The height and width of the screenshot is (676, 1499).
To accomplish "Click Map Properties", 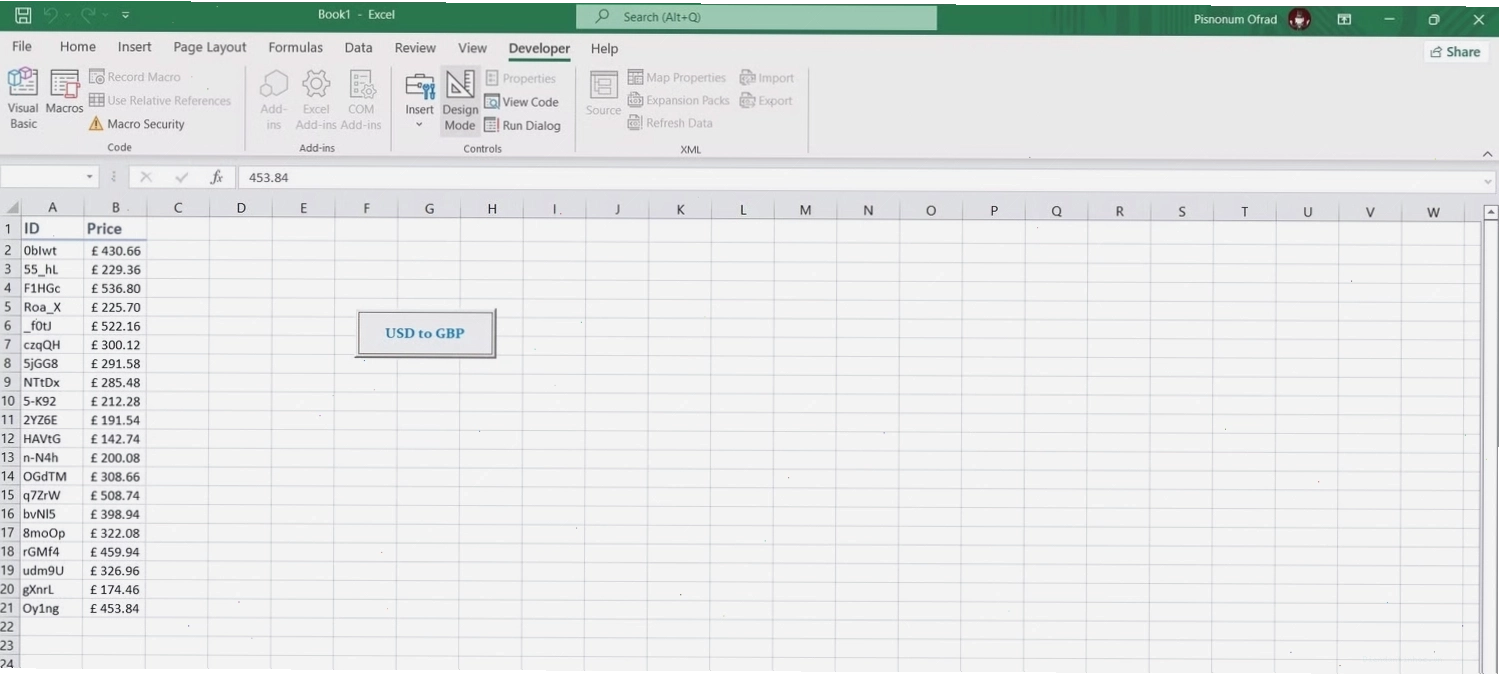I will (x=677, y=77).
